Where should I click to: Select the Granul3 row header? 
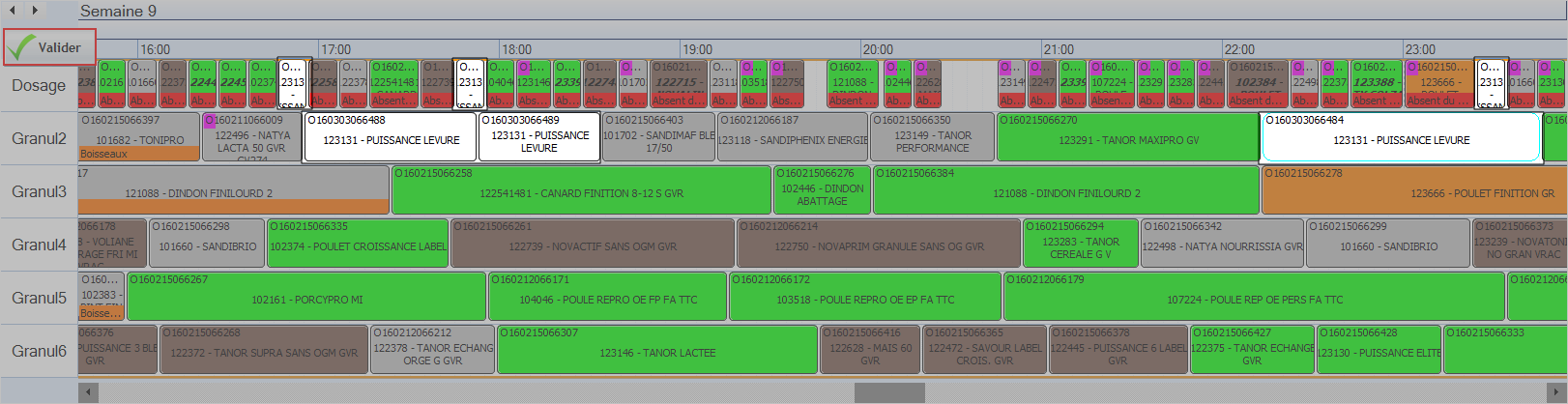(39, 191)
